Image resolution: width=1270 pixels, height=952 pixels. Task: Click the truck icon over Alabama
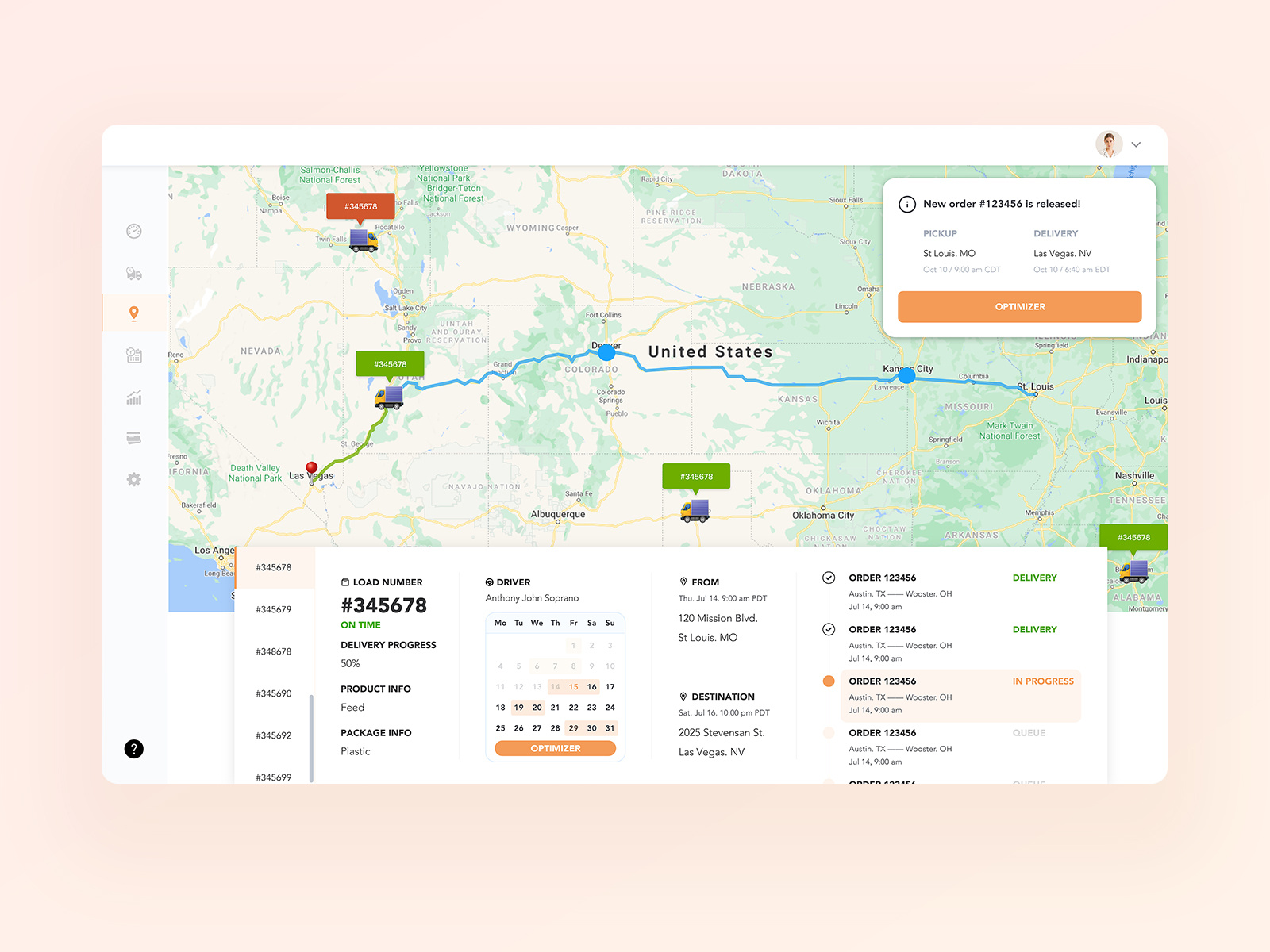[1133, 571]
